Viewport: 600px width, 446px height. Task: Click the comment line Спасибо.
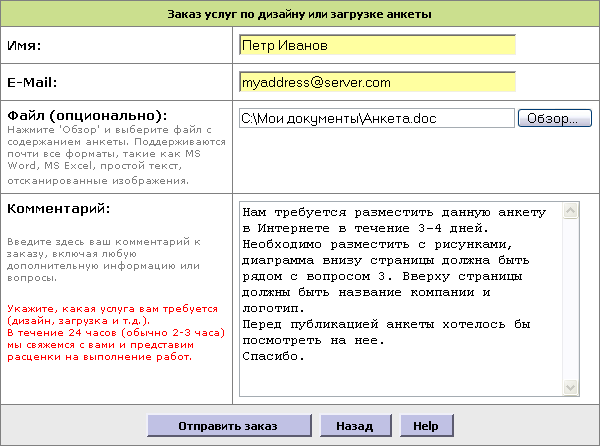click(x=274, y=356)
